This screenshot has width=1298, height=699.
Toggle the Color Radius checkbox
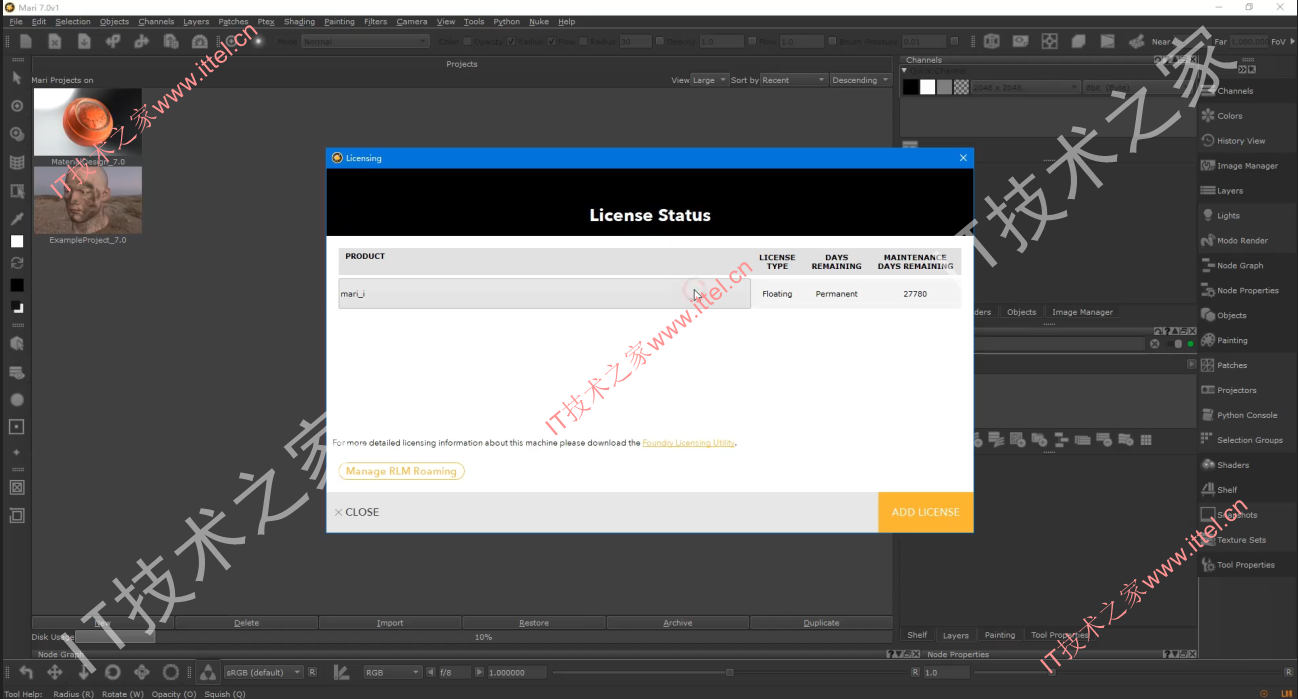click(511, 41)
